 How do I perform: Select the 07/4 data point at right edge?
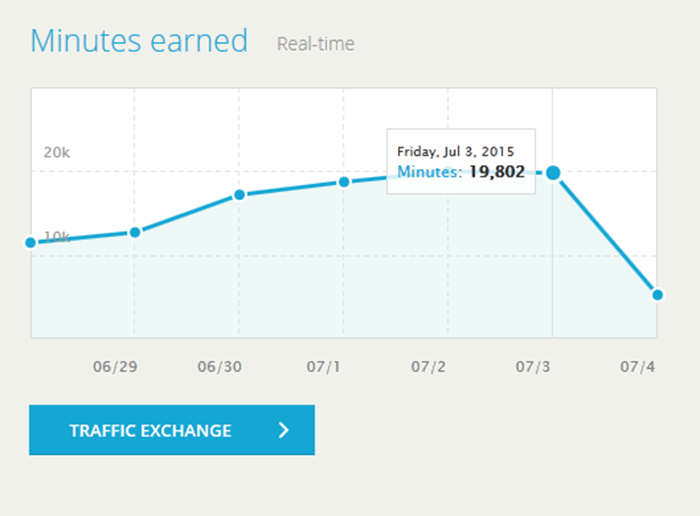[x=657, y=294]
